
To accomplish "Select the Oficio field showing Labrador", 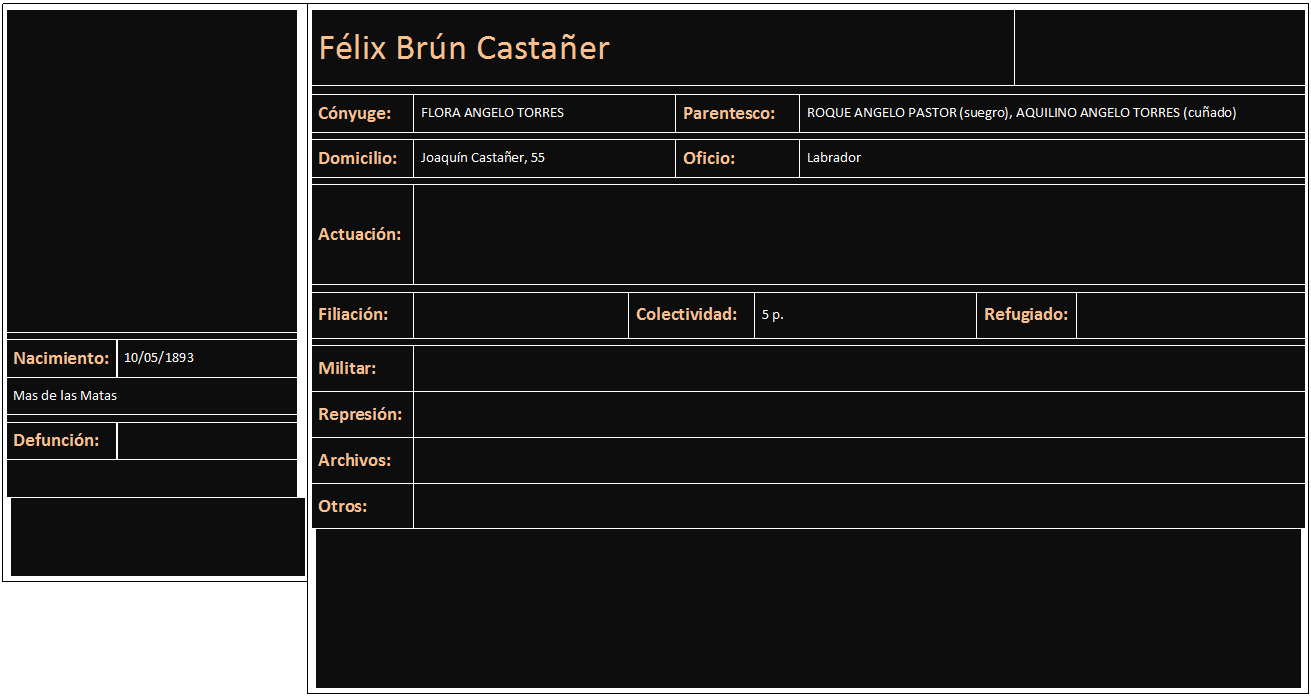I will (1052, 158).
